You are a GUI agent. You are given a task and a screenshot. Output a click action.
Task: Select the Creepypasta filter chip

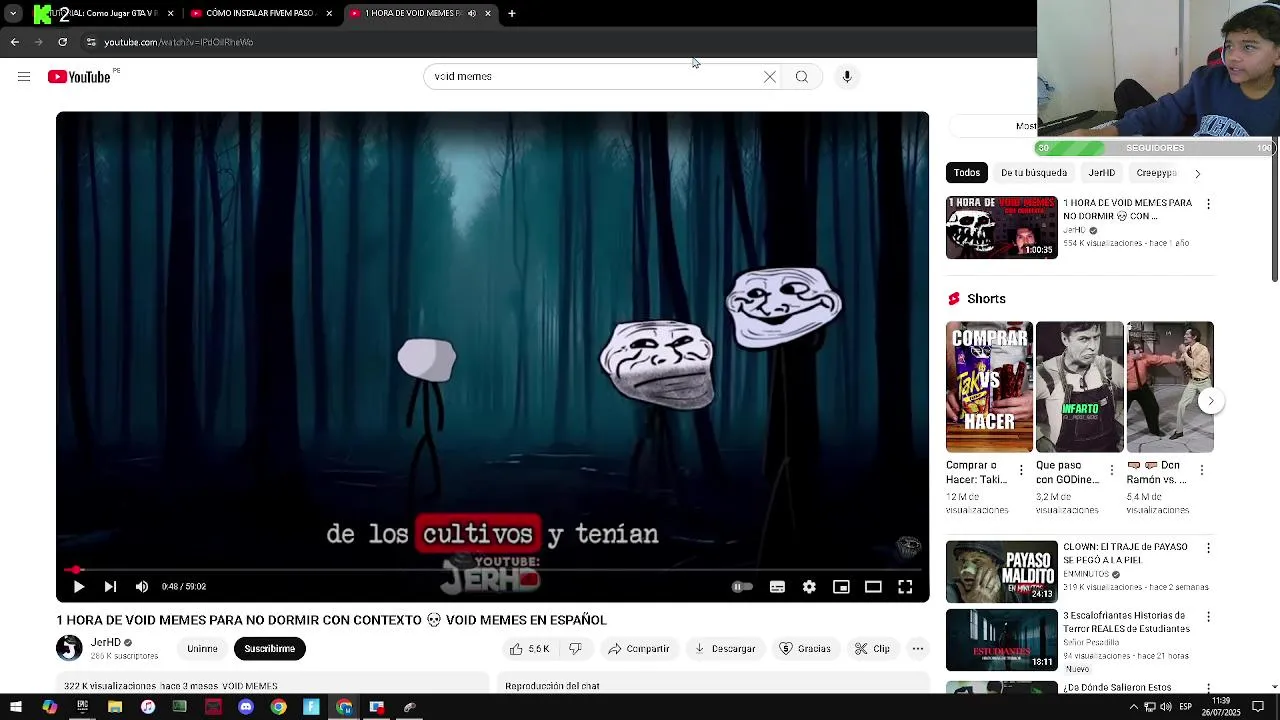(1157, 173)
